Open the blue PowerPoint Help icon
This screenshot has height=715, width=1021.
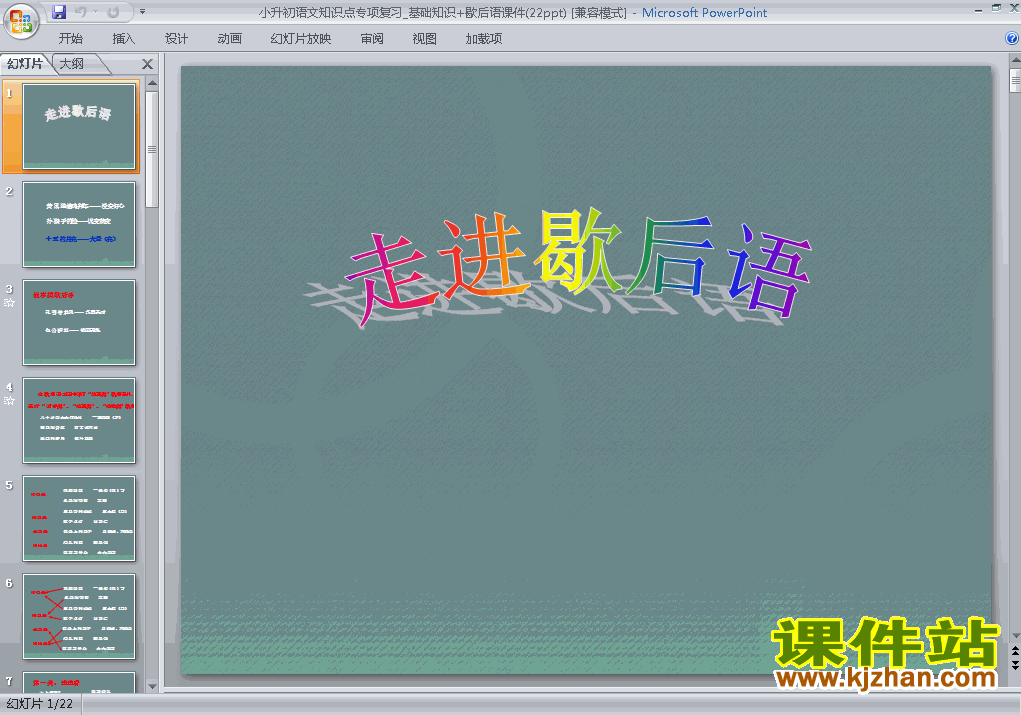[x=1012, y=38]
